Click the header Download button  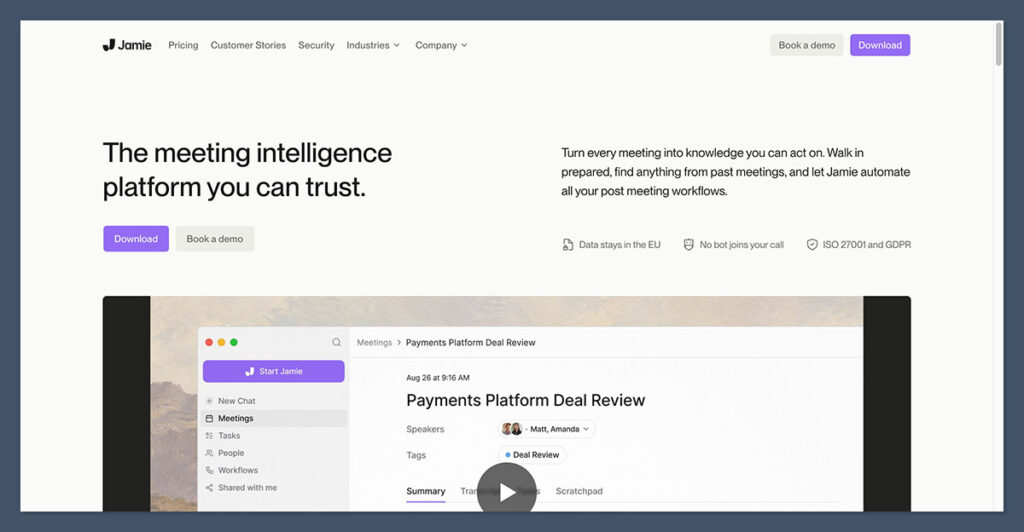(x=880, y=45)
